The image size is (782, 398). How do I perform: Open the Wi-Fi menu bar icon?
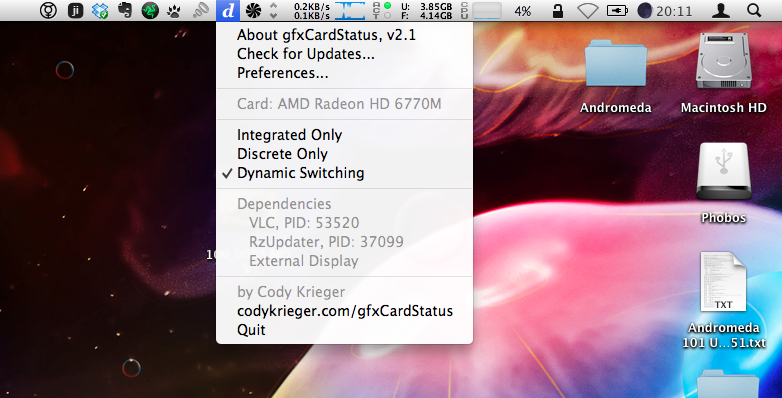(587, 10)
